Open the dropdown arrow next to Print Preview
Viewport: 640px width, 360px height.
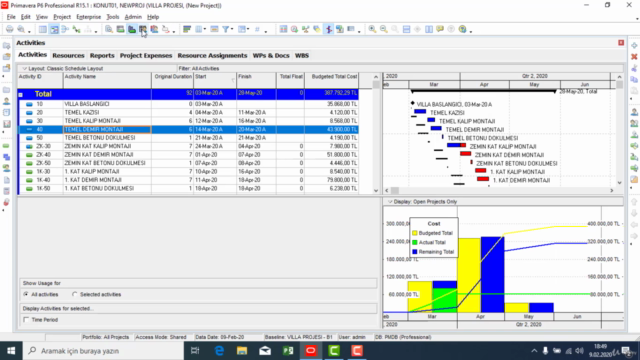[x=29, y=31]
